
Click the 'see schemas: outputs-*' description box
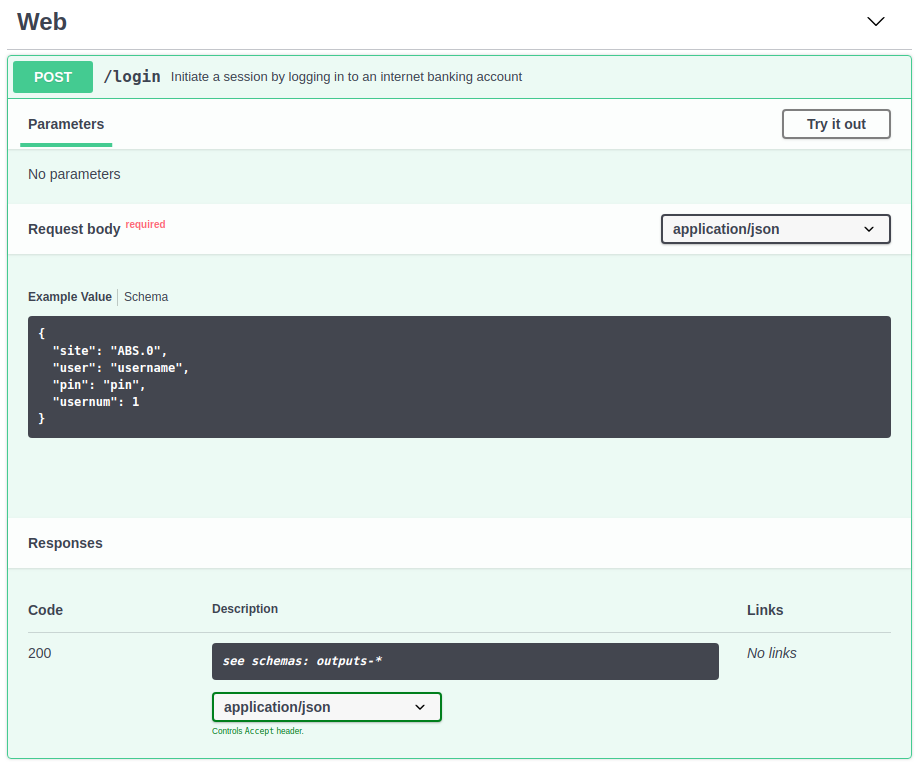point(465,661)
